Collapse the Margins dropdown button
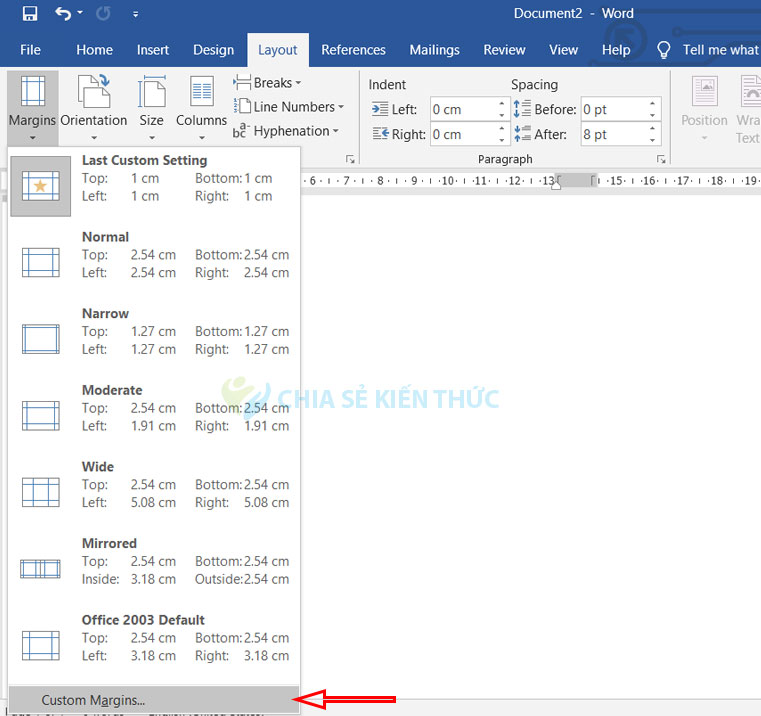This screenshot has height=716, width=761. click(x=33, y=108)
